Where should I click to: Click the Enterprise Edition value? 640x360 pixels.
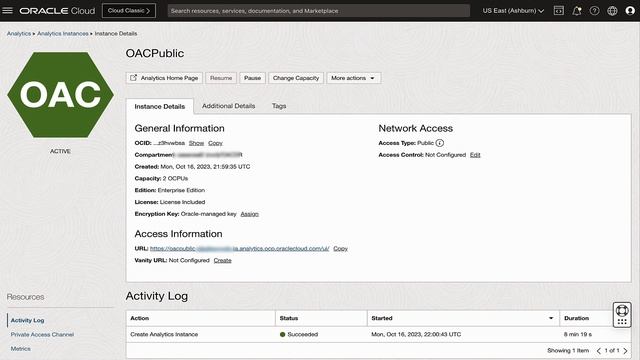(x=181, y=190)
